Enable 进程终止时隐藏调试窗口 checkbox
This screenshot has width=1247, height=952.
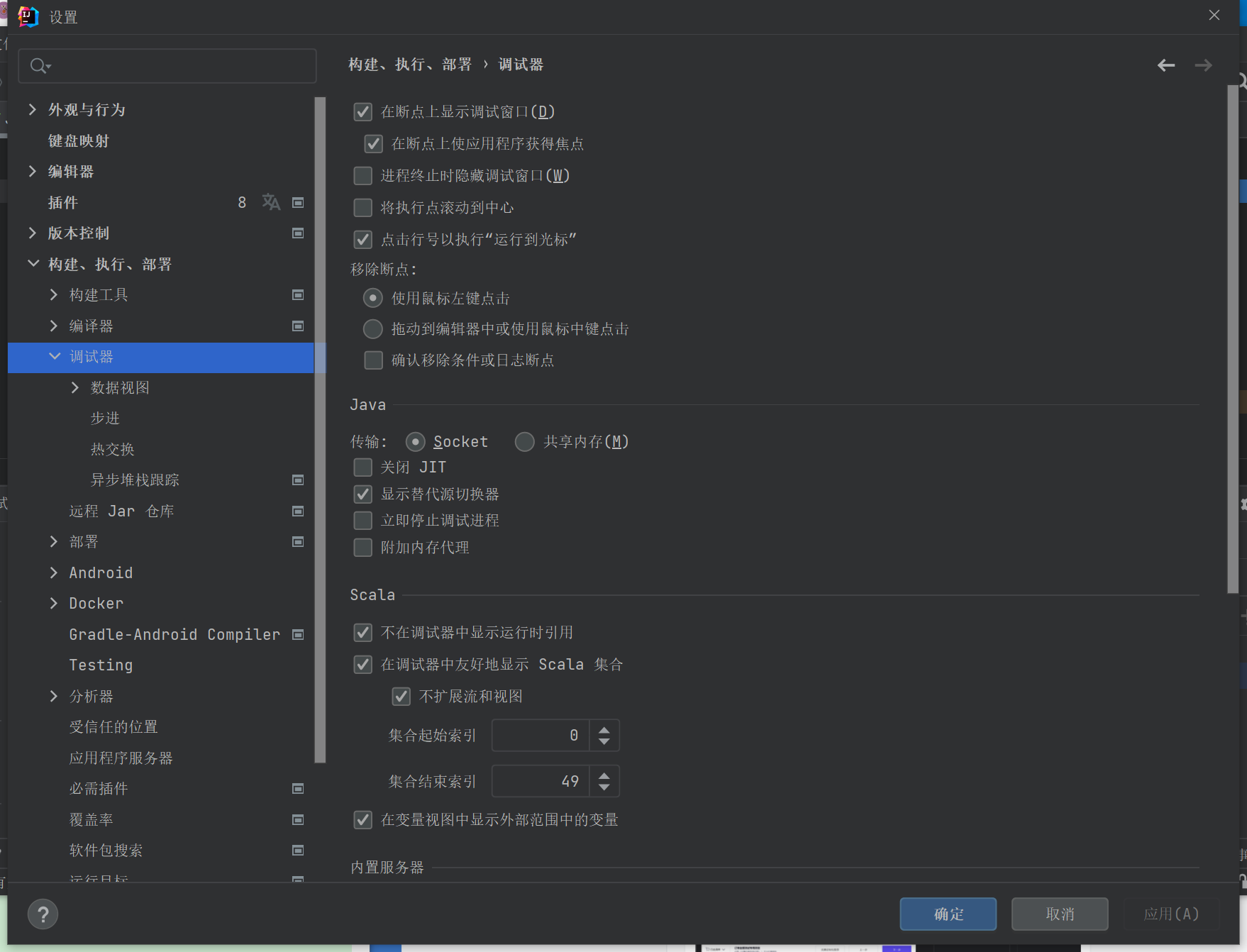click(x=362, y=175)
